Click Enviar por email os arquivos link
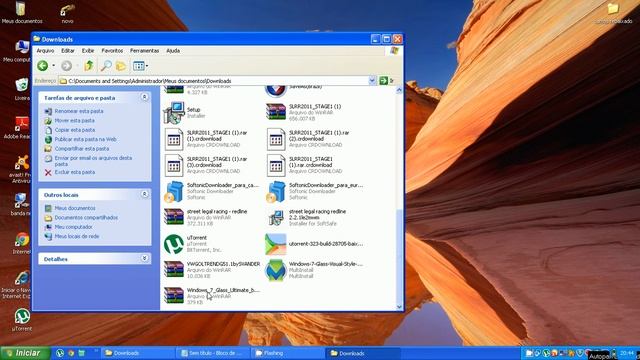This screenshot has height=360, width=640. [93, 160]
